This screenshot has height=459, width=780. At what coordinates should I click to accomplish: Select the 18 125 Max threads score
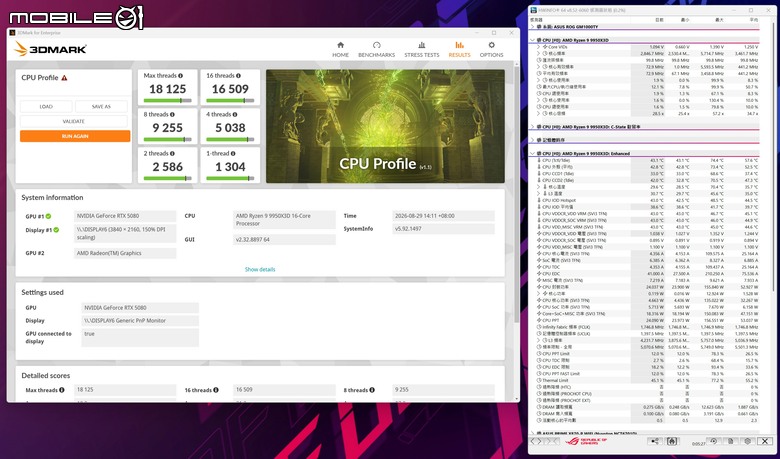click(168, 89)
